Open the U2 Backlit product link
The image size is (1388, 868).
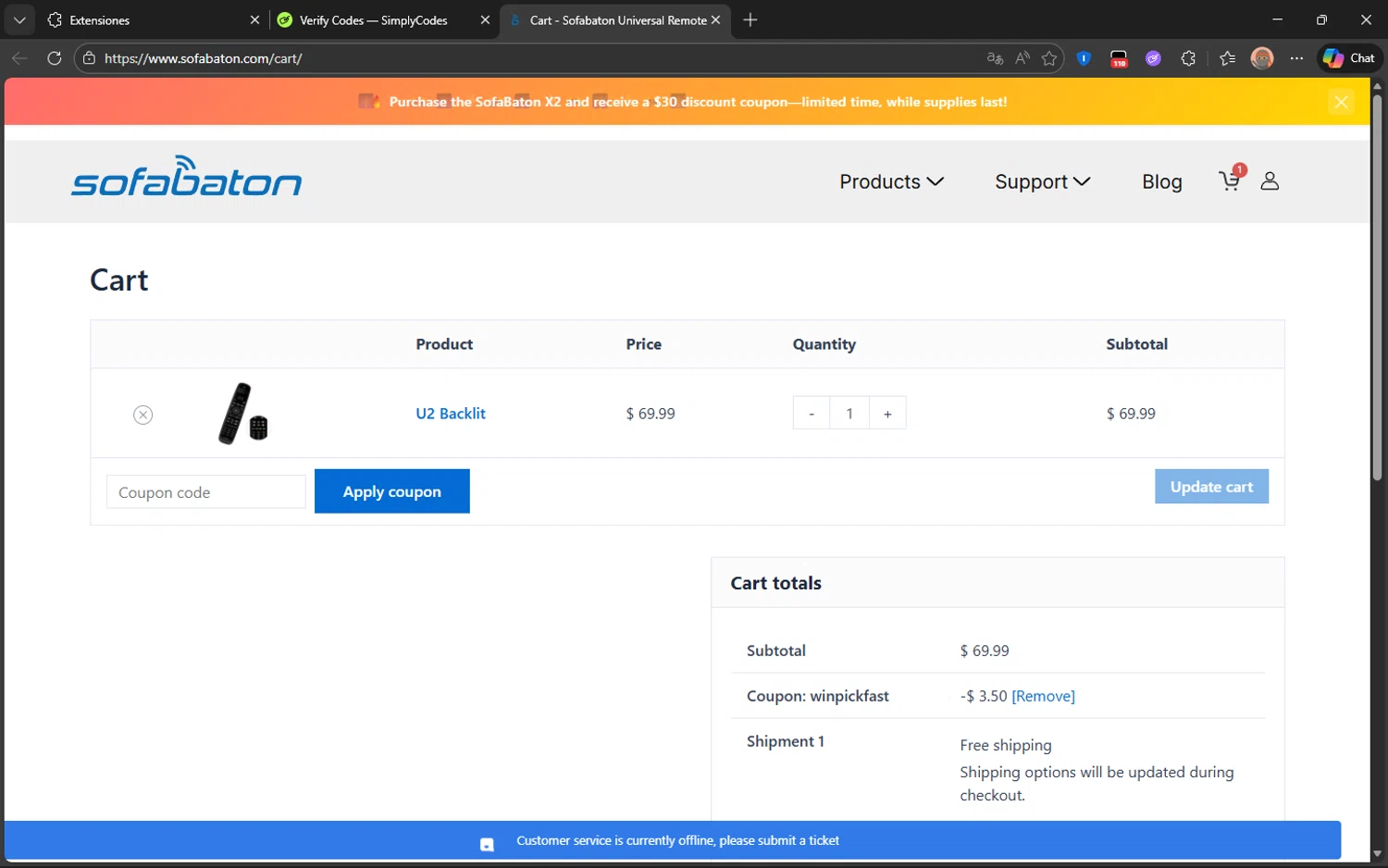point(451,414)
